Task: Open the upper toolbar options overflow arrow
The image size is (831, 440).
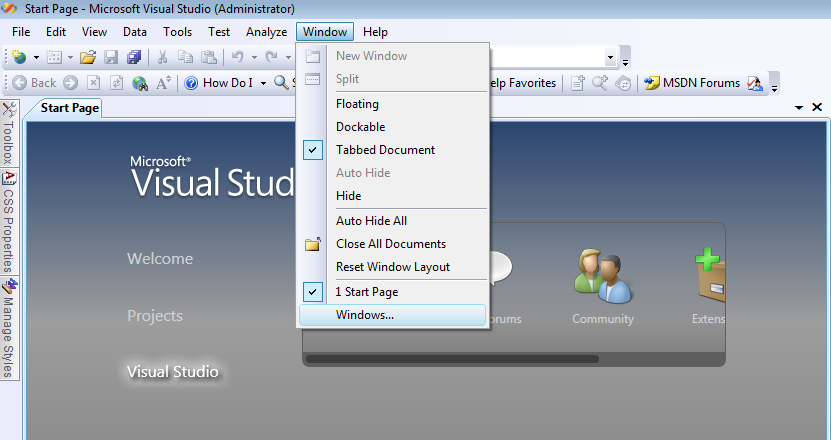Action: point(625,63)
